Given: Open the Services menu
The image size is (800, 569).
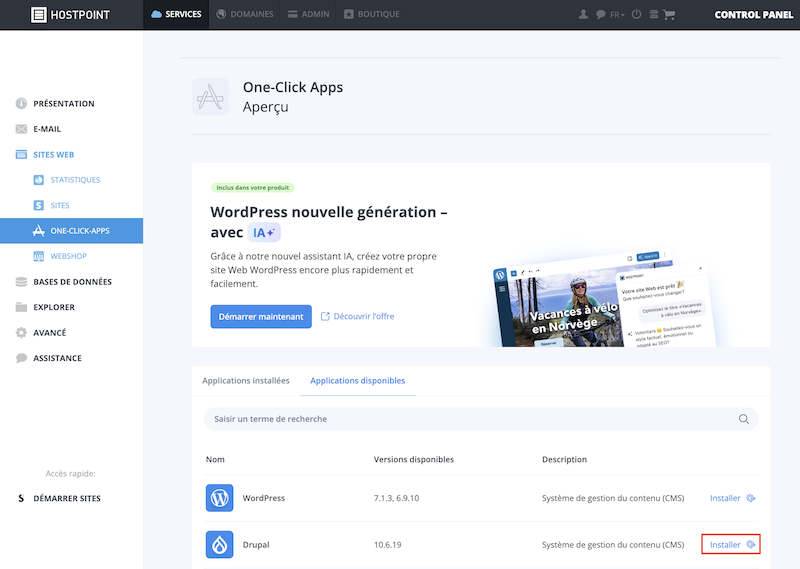Looking at the screenshot, I should coord(176,14).
